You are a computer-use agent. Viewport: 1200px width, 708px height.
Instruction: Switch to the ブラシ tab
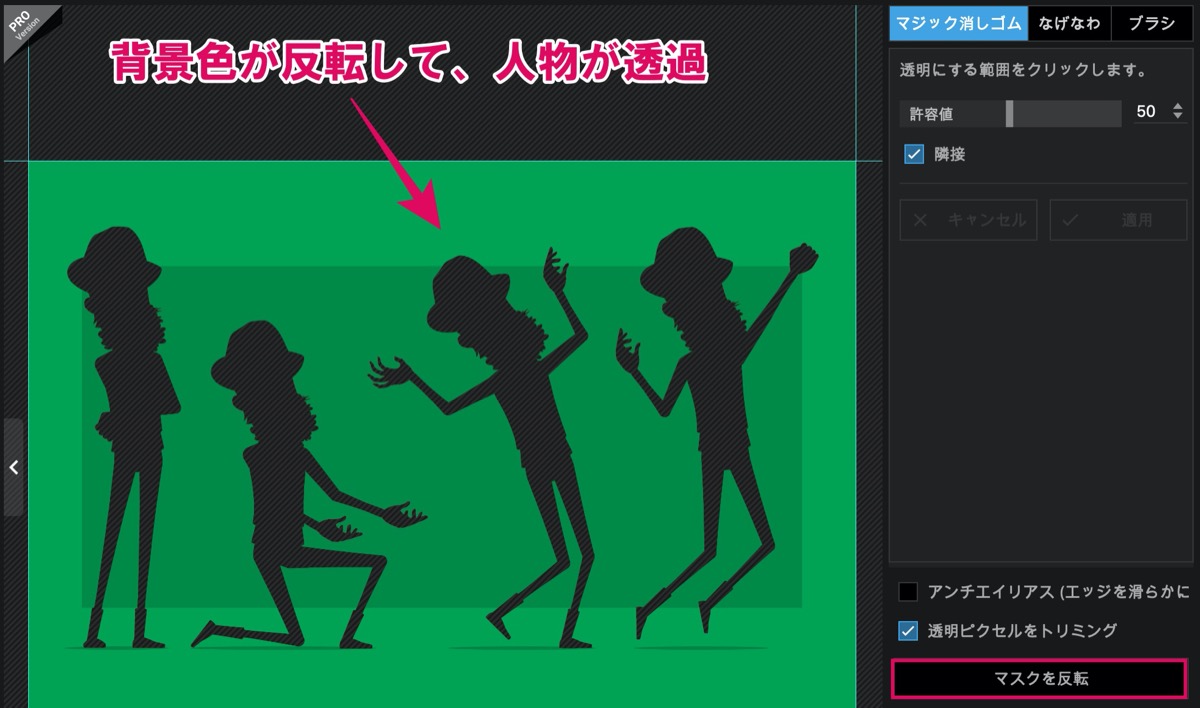[x=1151, y=24]
